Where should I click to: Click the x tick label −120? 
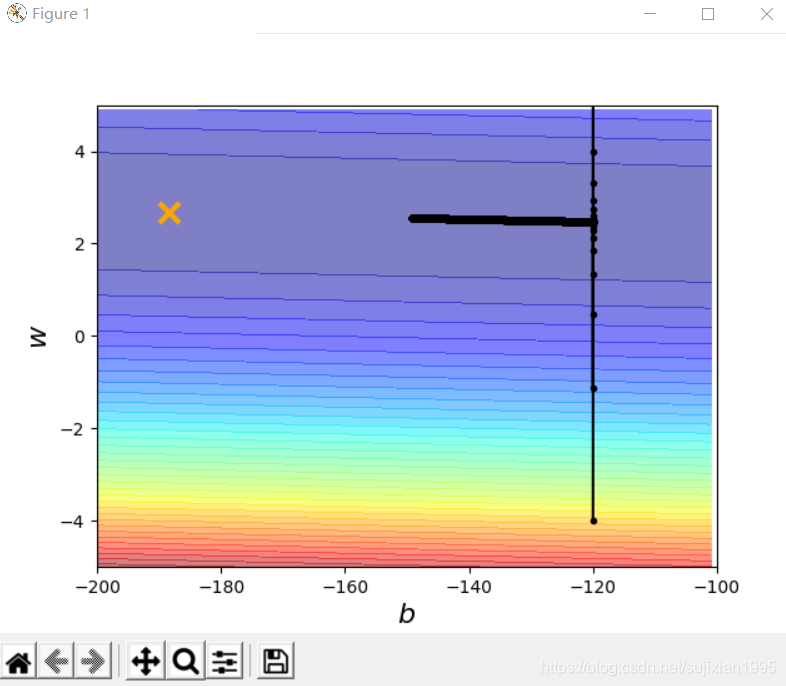[x=593, y=587]
